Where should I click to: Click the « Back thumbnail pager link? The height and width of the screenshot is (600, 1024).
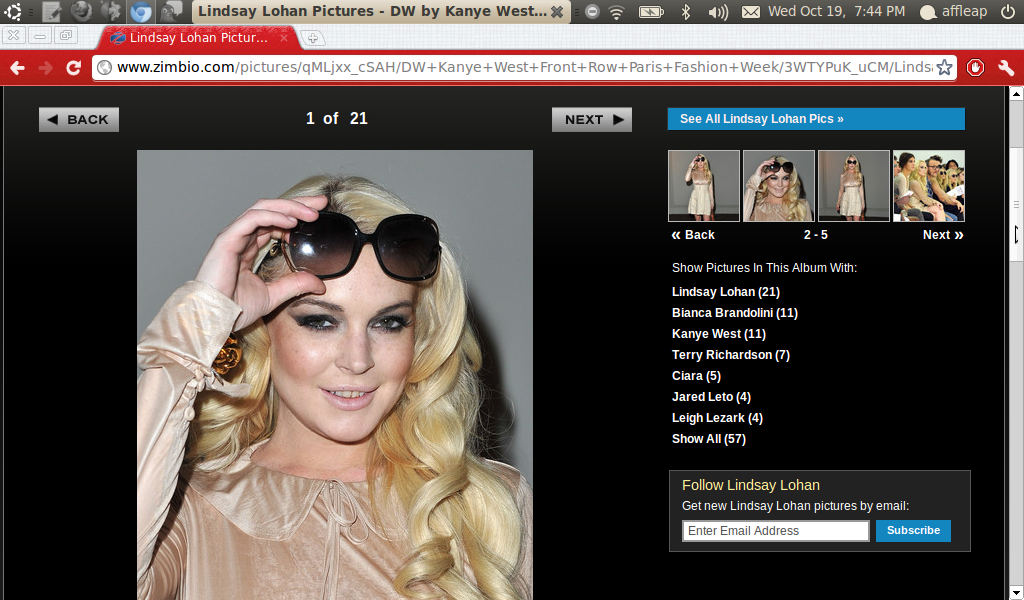click(693, 235)
